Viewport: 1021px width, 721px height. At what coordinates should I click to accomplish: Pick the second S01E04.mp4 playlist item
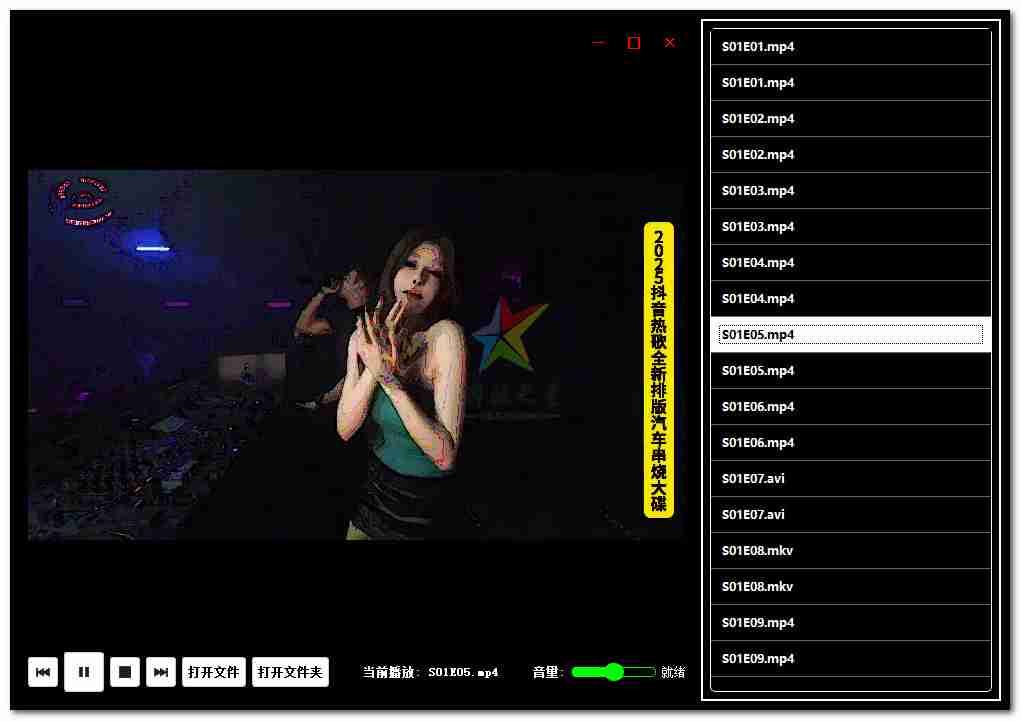(x=850, y=299)
